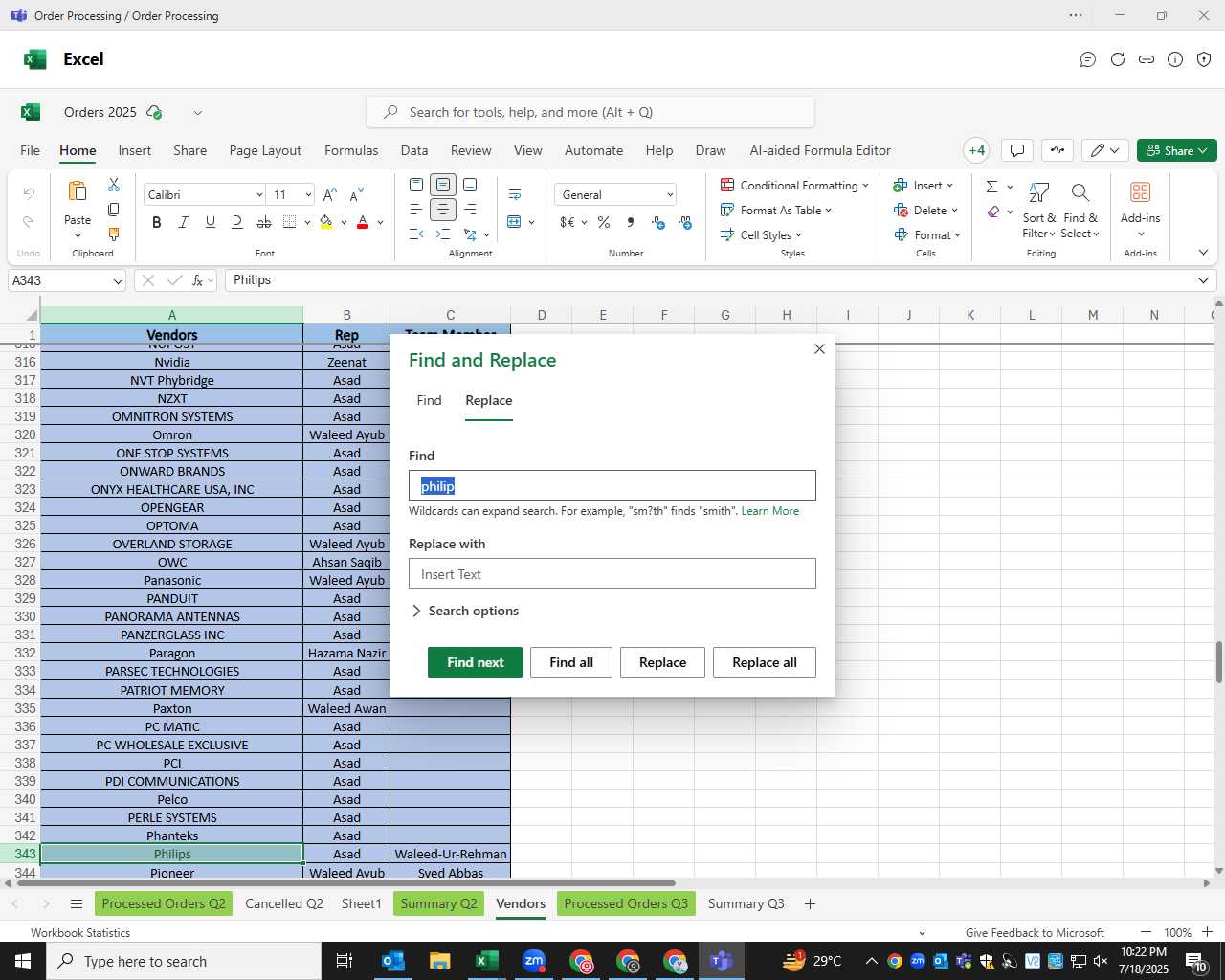Open the Comments icon near Share

[x=1017, y=150]
